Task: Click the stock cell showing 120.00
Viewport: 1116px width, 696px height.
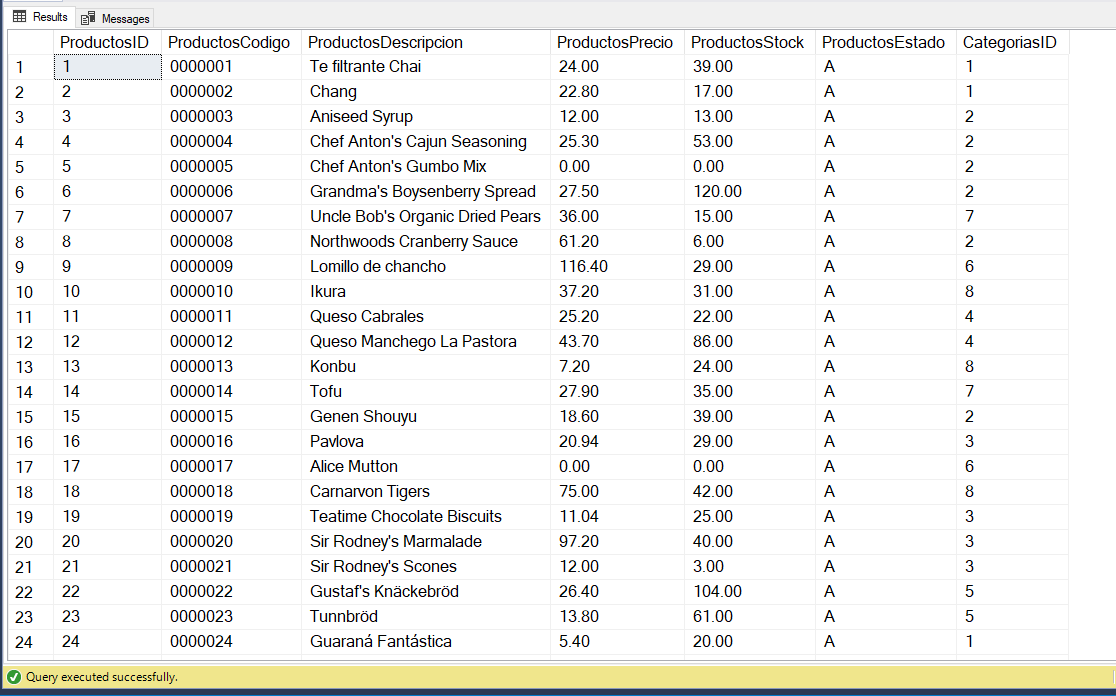Action: point(749,192)
